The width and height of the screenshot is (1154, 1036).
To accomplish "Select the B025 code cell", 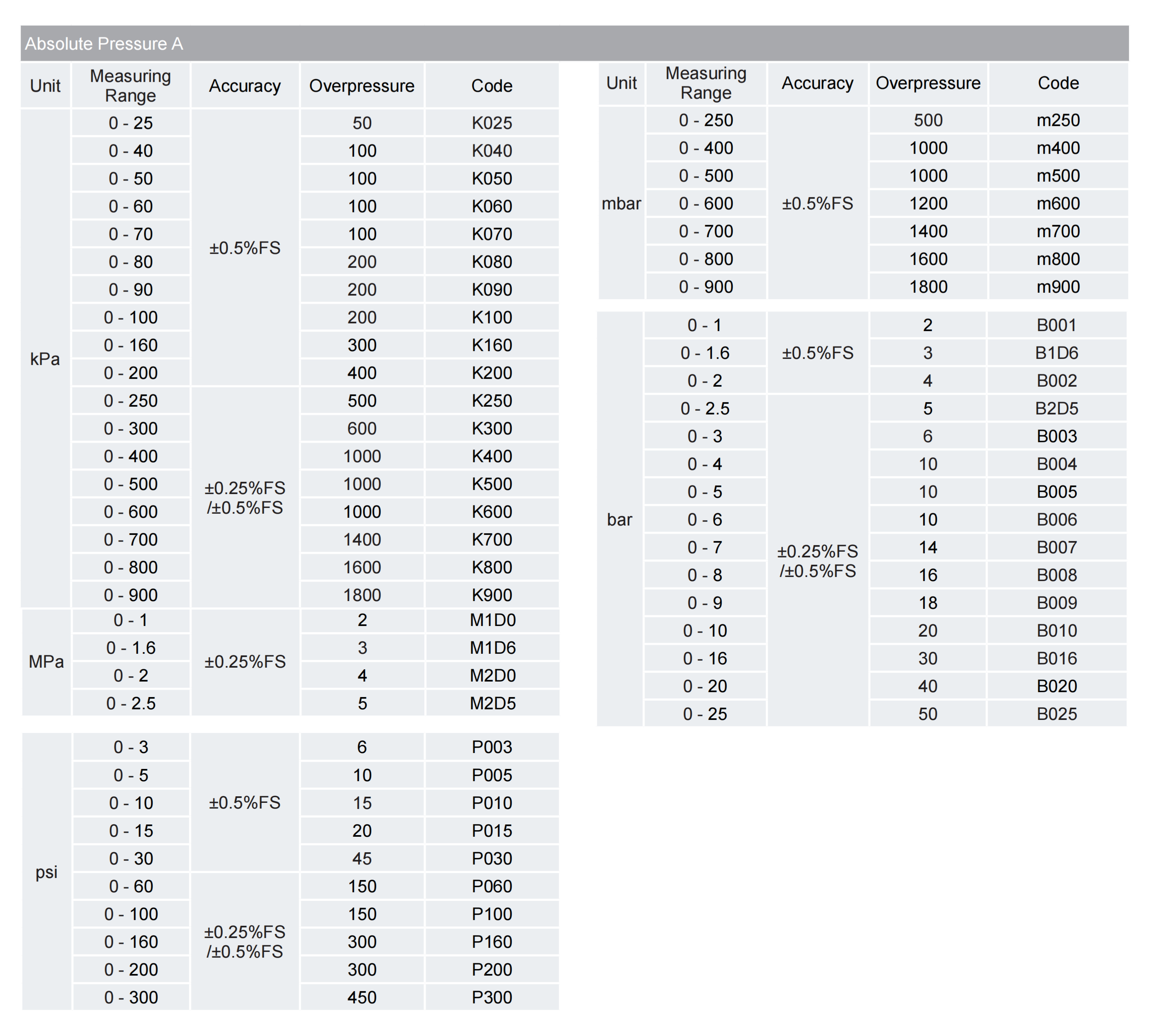I will coord(1056,714).
